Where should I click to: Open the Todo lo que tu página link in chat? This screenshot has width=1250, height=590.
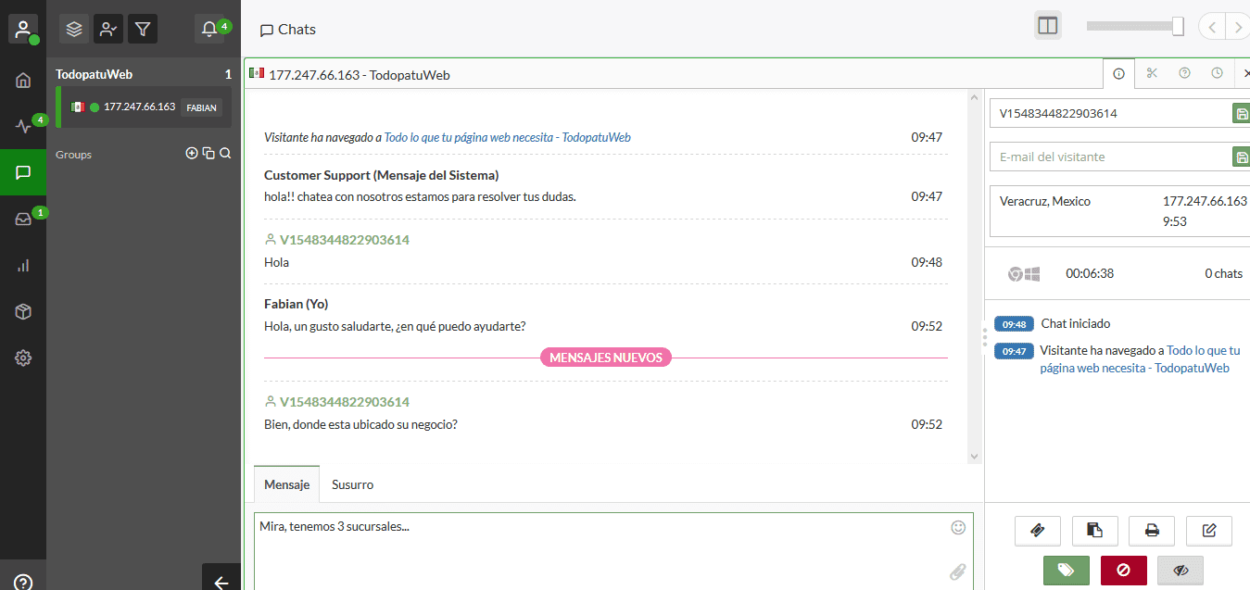(507, 138)
